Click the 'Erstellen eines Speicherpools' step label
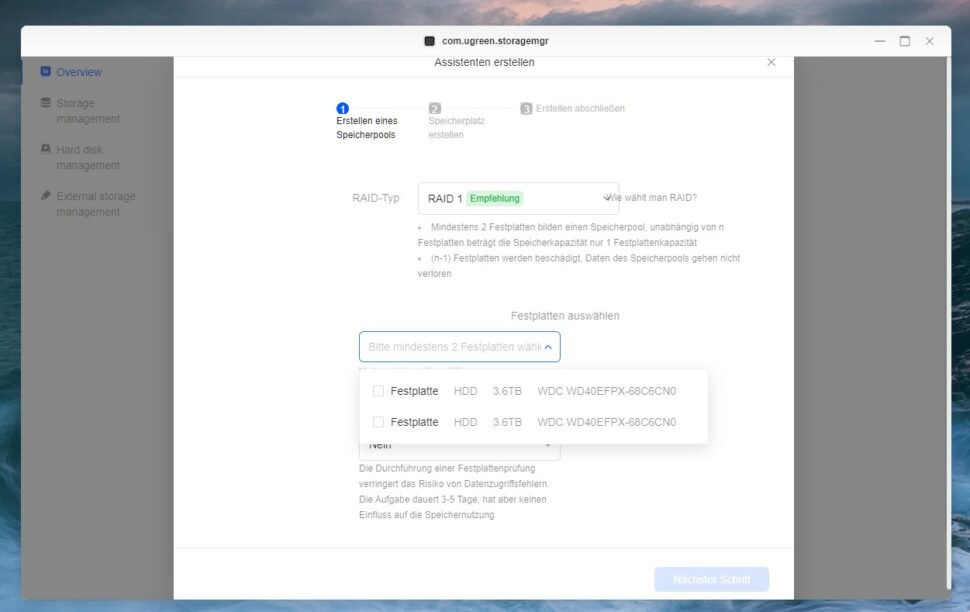Image resolution: width=970 pixels, height=612 pixels. [367, 127]
